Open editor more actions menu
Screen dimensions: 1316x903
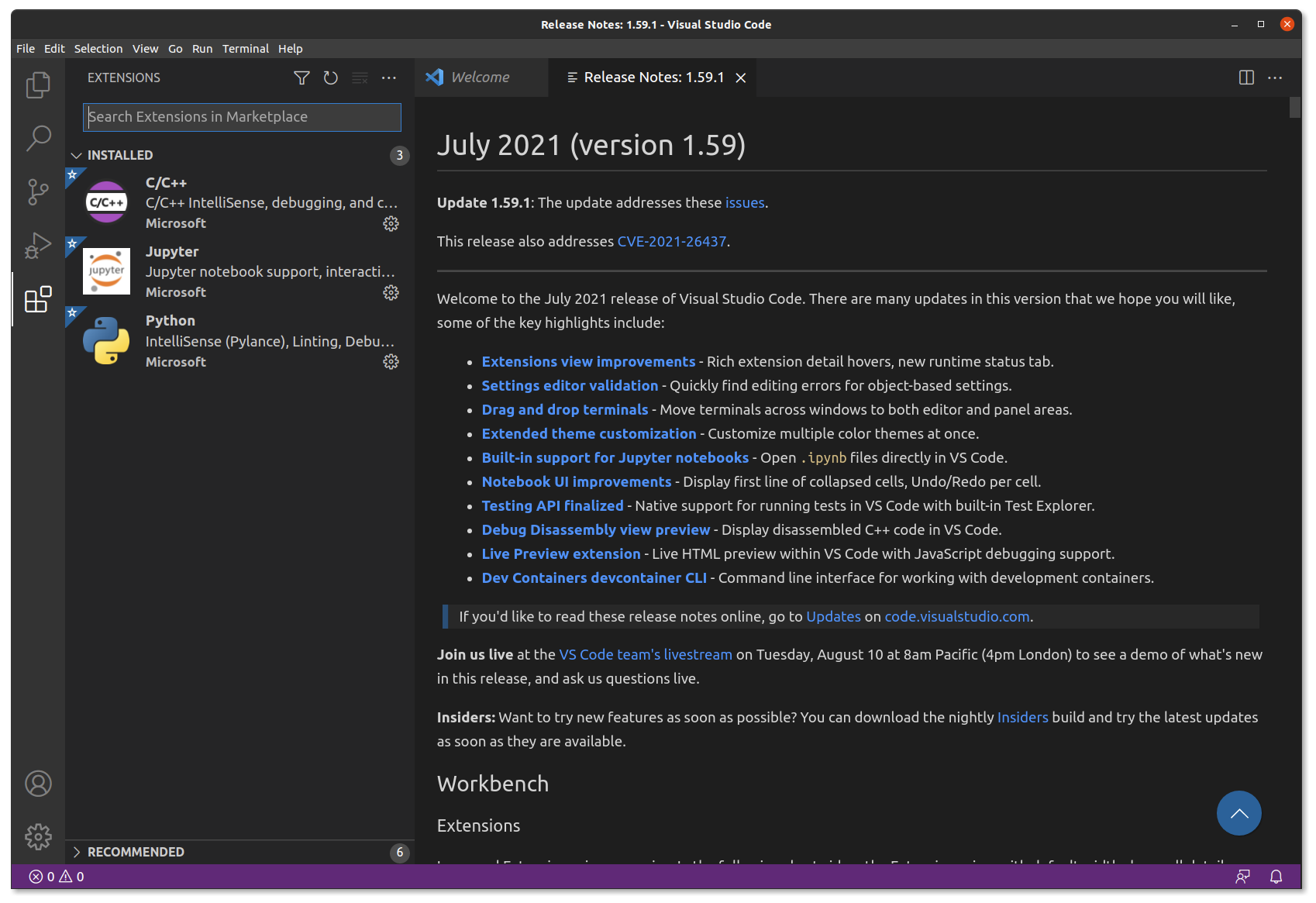coord(1275,78)
